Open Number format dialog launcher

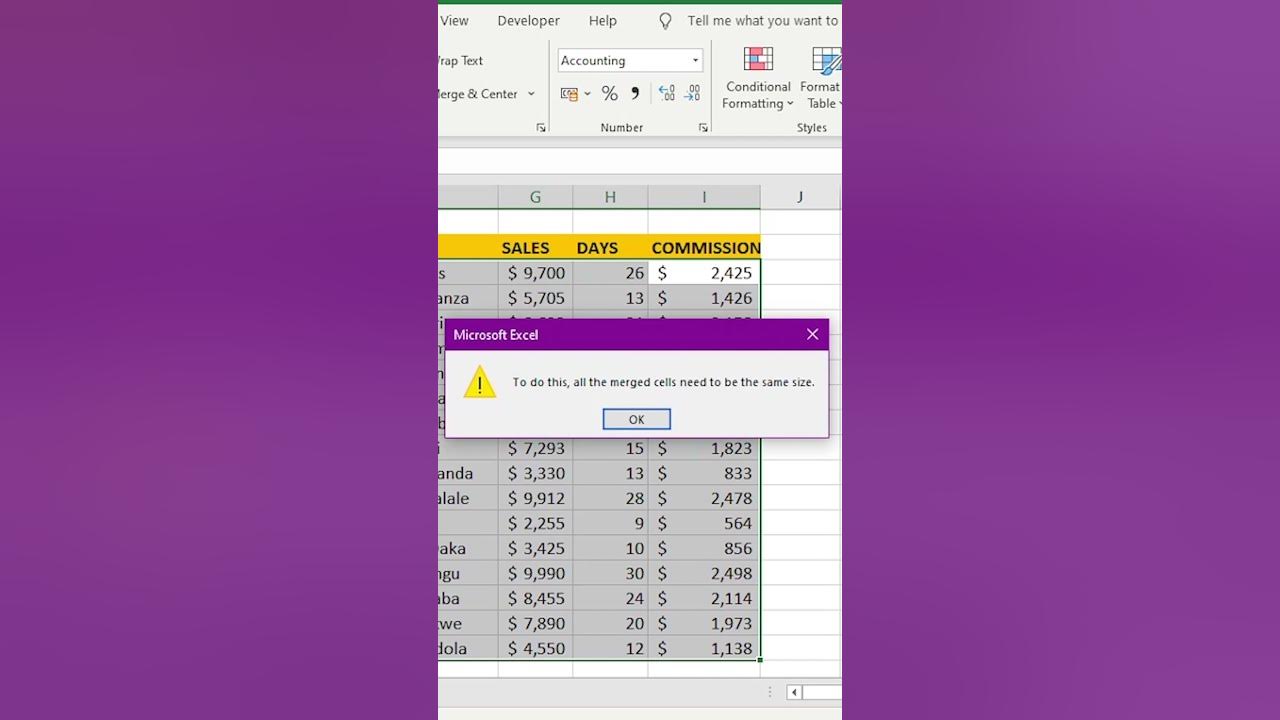(x=703, y=128)
